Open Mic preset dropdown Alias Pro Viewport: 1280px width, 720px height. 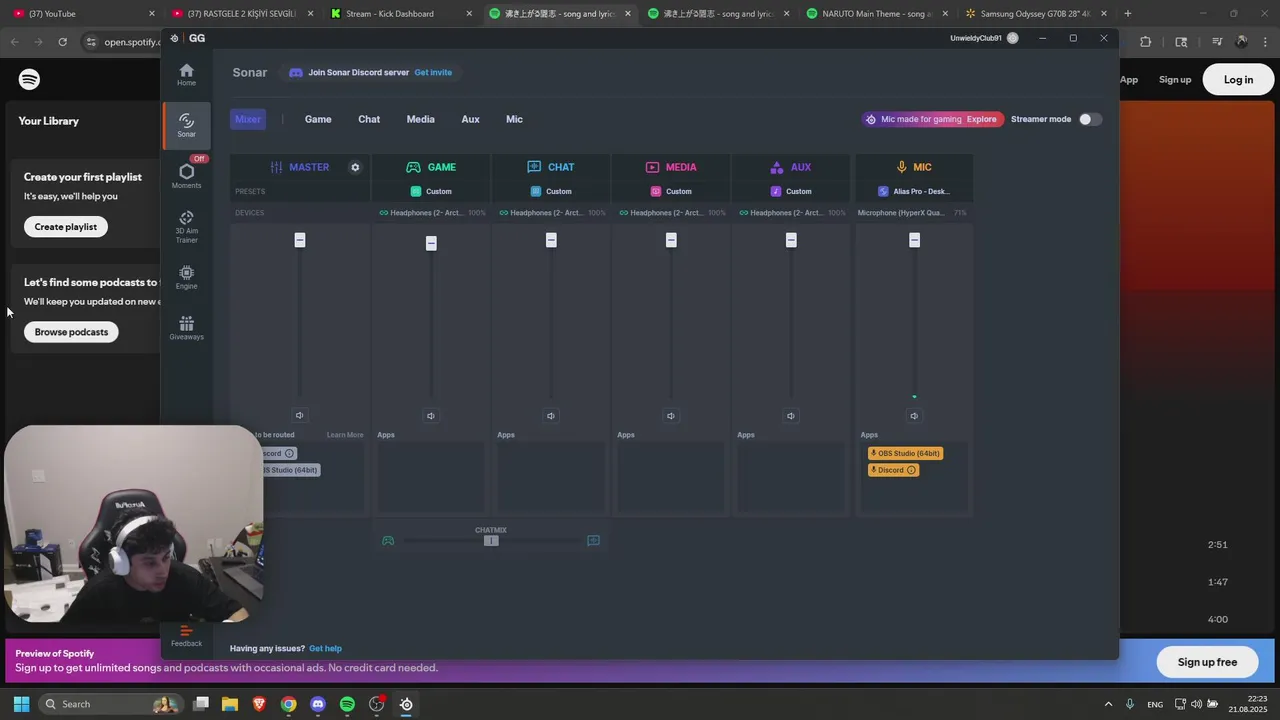(x=914, y=191)
